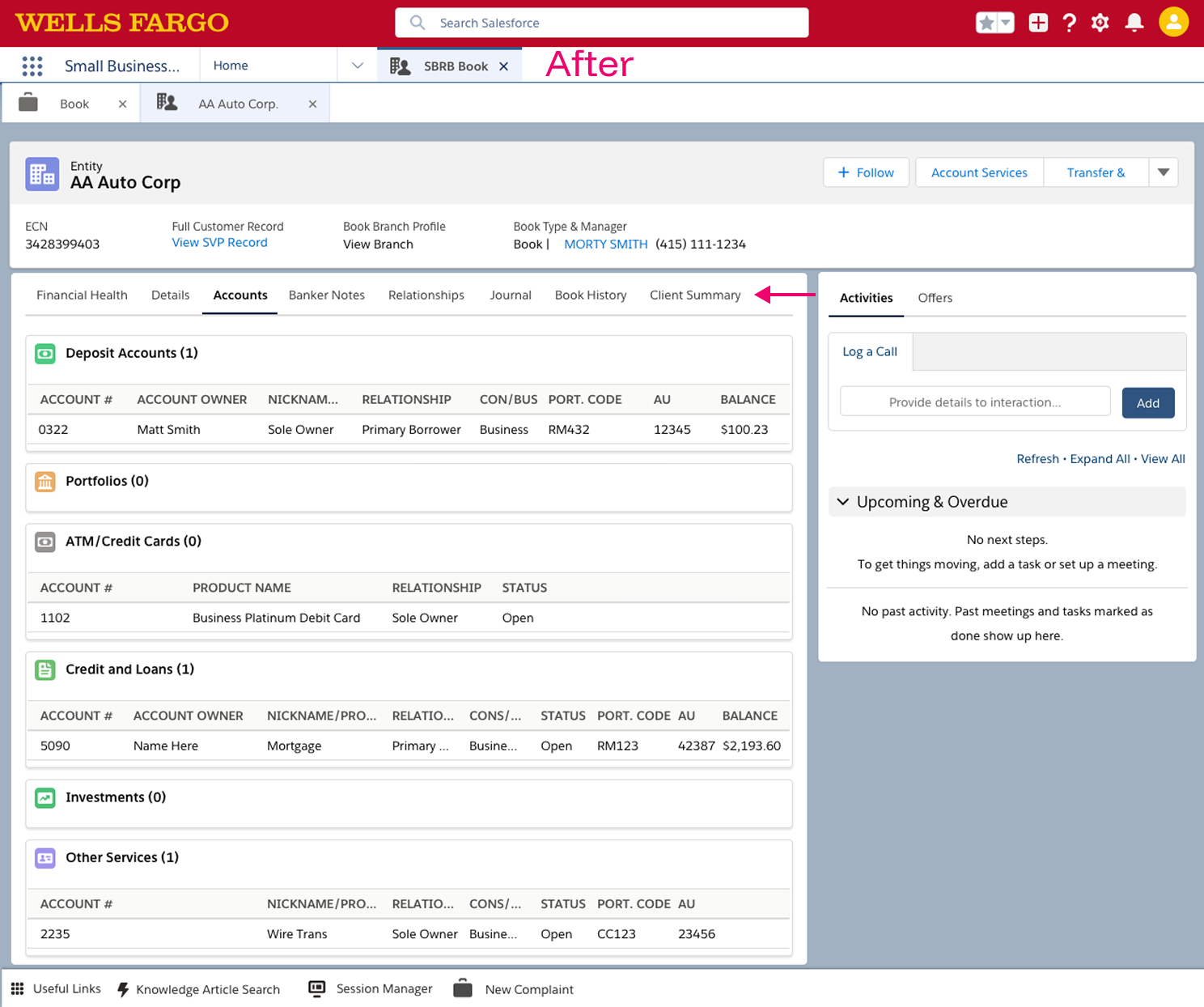Viewport: 1204px width, 1007px height.
Task: Switch to Financial Health tab
Action: pos(82,295)
